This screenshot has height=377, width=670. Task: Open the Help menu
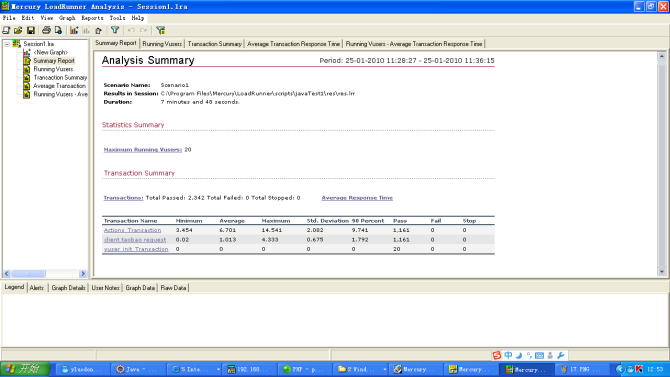click(138, 18)
